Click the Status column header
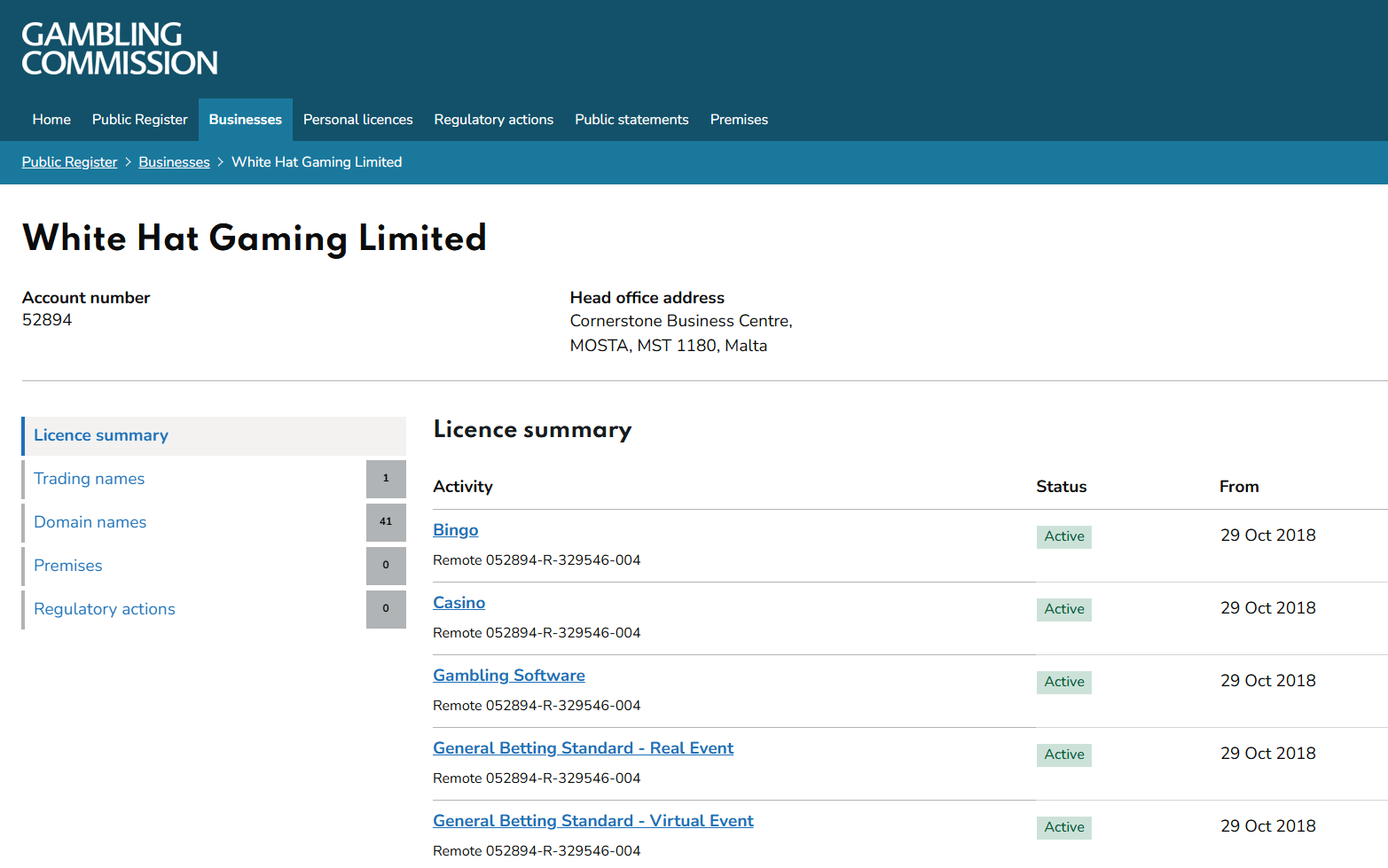 1062,487
